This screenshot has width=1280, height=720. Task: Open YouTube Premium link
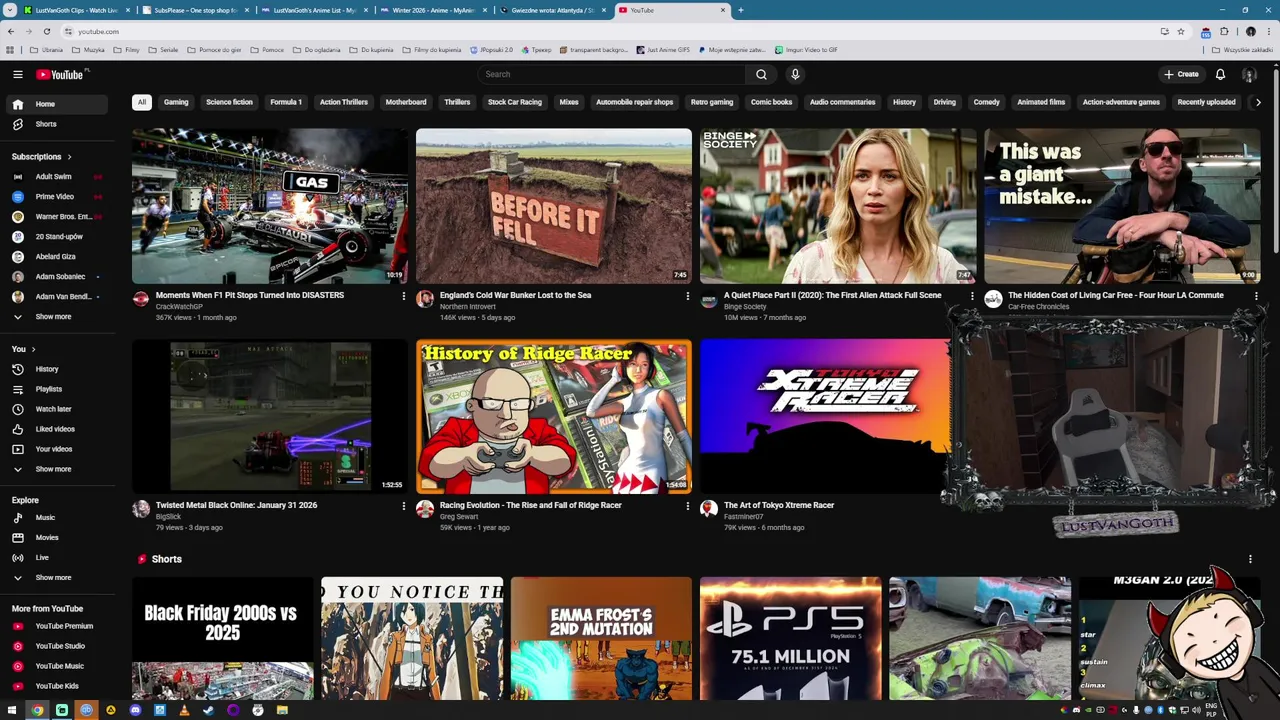click(x=59, y=626)
